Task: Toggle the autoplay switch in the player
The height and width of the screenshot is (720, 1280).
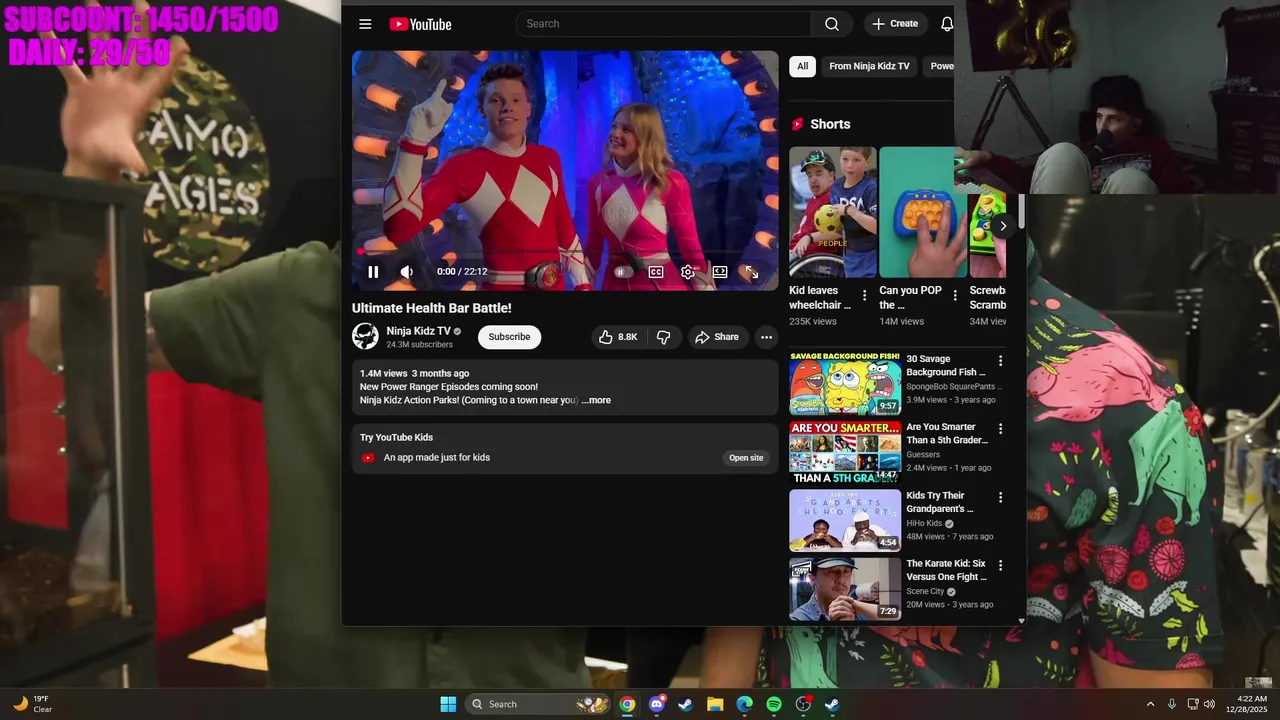Action: point(622,272)
